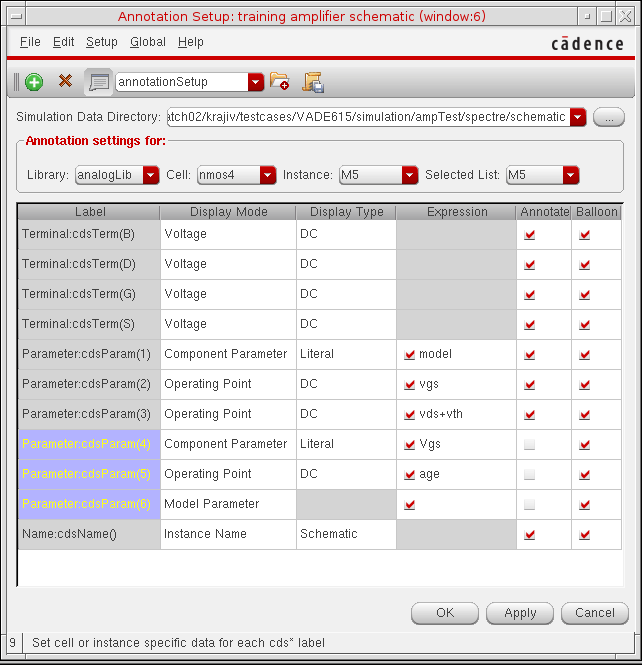Open the Selected List M5 dropdown
Viewport: 642px width, 665px height.
click(x=571, y=175)
